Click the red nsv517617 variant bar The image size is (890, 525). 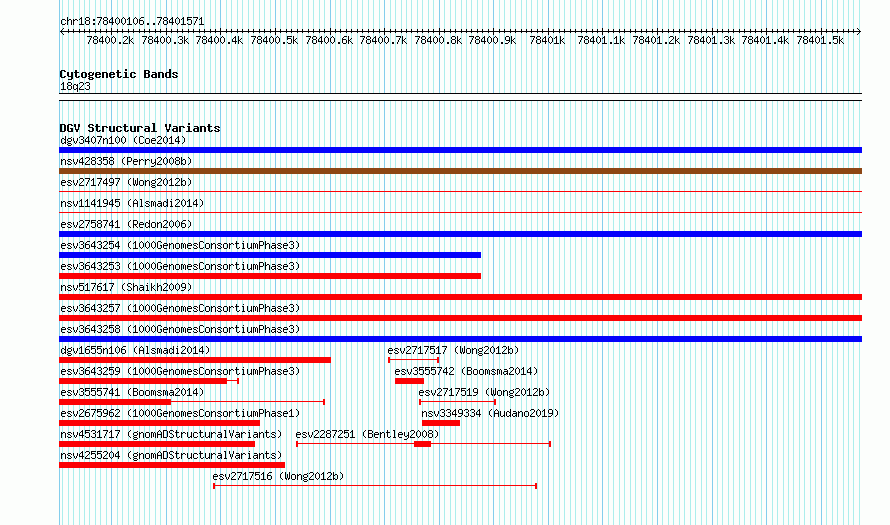pos(460,297)
